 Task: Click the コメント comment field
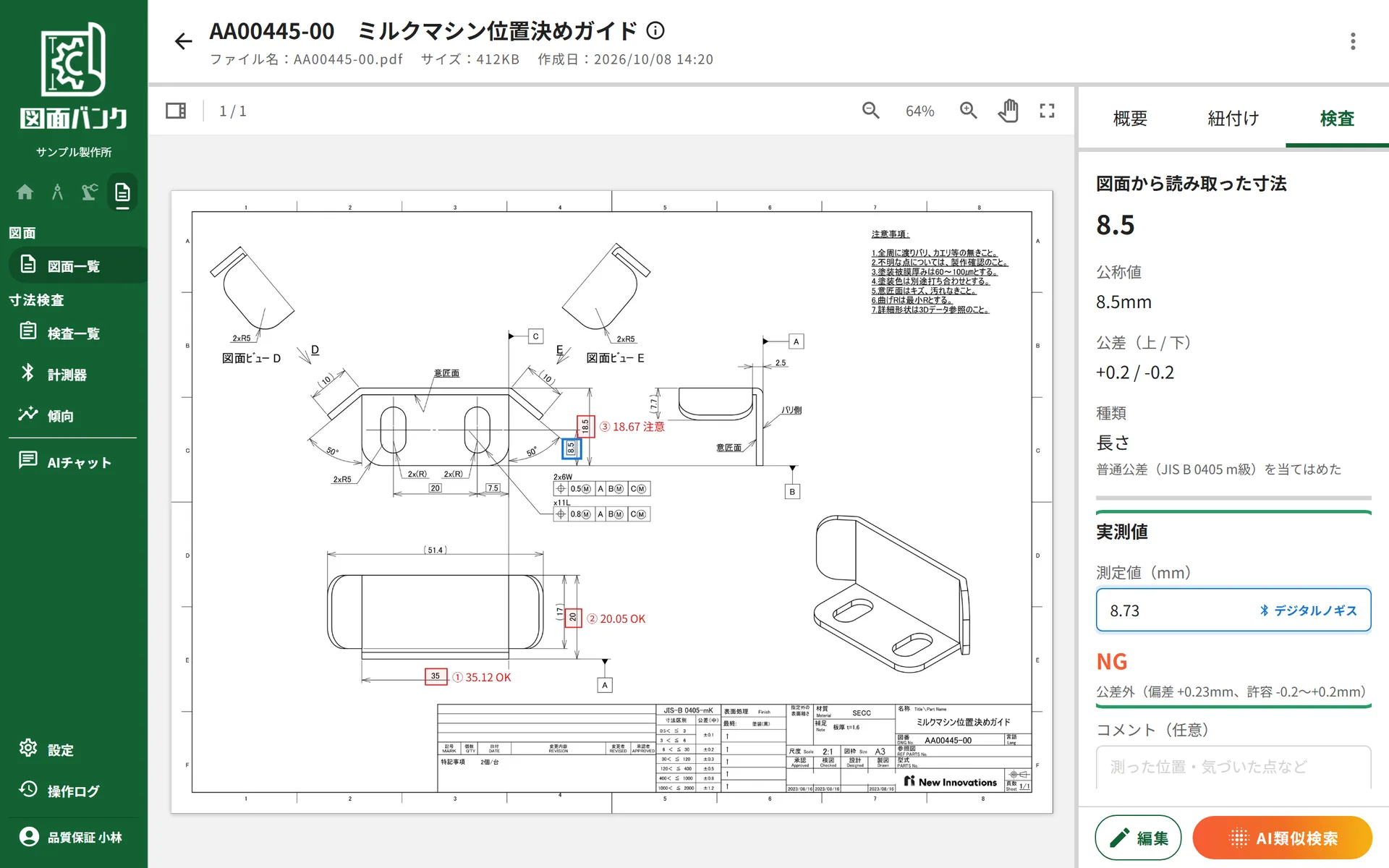click(1233, 767)
